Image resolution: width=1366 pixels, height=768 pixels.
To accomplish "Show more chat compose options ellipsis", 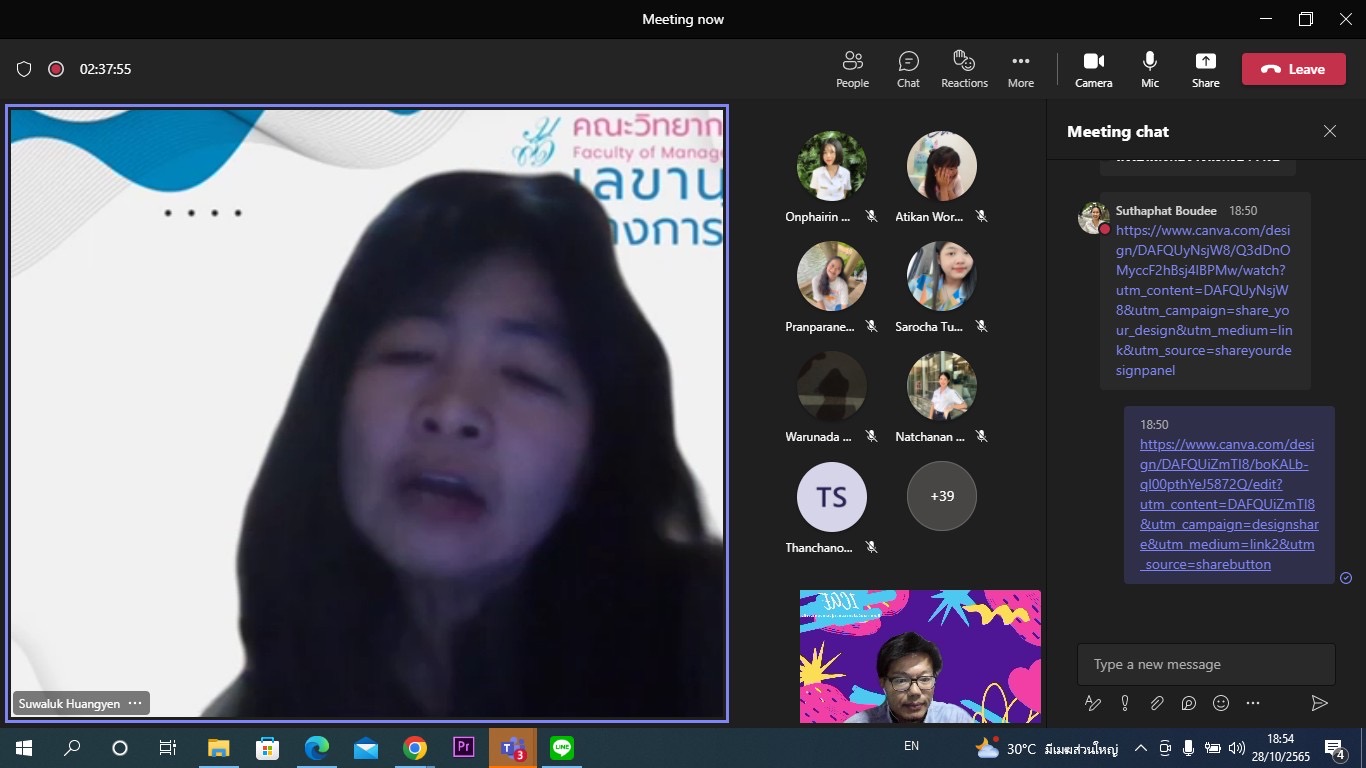I will [1253, 703].
